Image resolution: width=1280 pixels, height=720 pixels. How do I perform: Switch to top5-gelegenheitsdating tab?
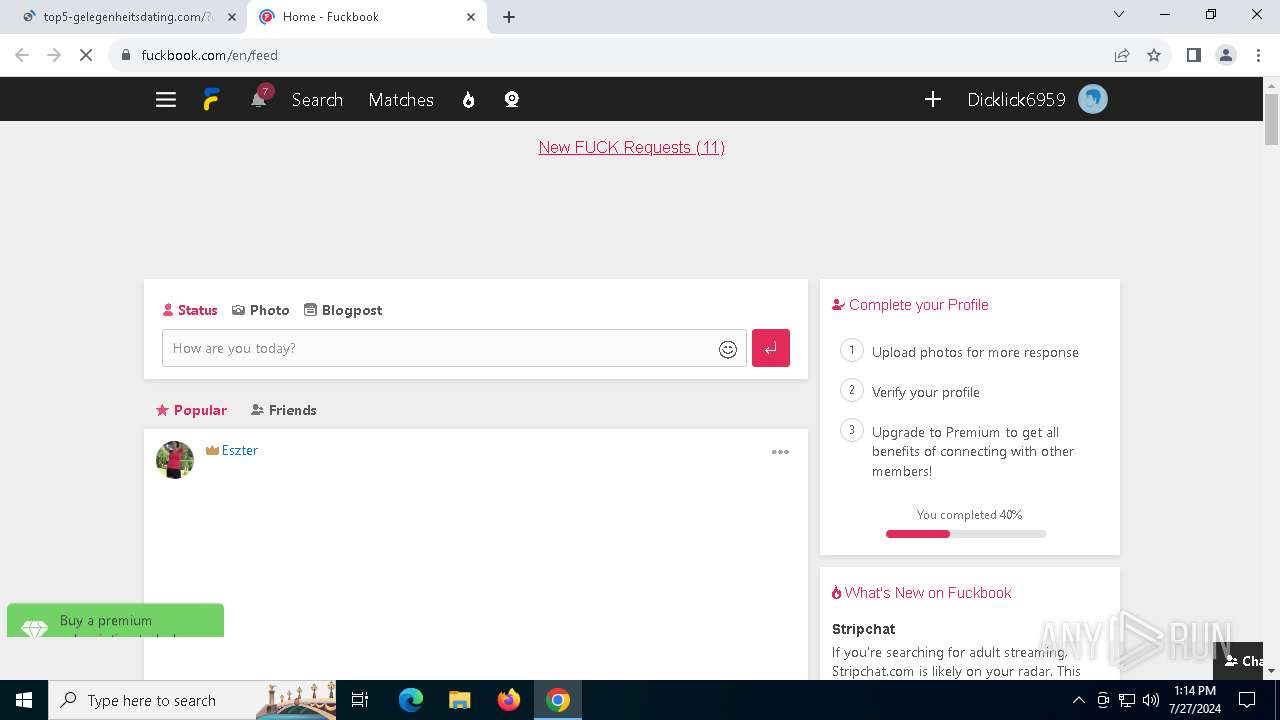coord(128,17)
